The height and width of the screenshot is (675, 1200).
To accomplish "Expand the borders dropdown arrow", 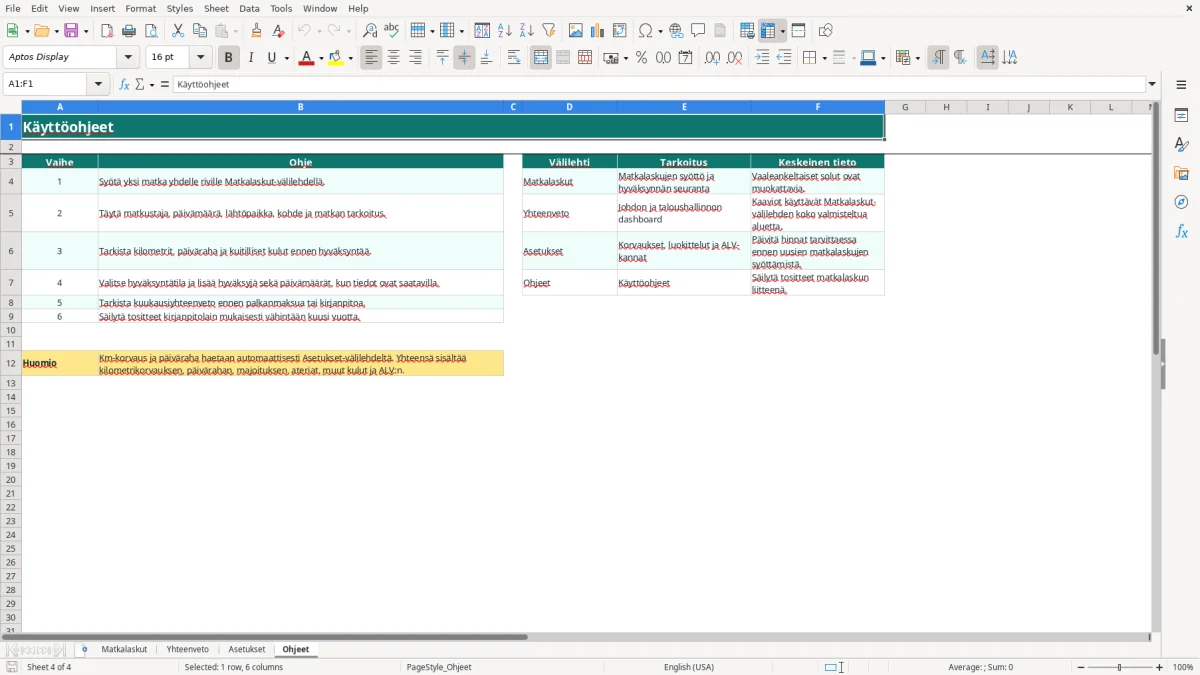I will pyautogui.click(x=824, y=58).
